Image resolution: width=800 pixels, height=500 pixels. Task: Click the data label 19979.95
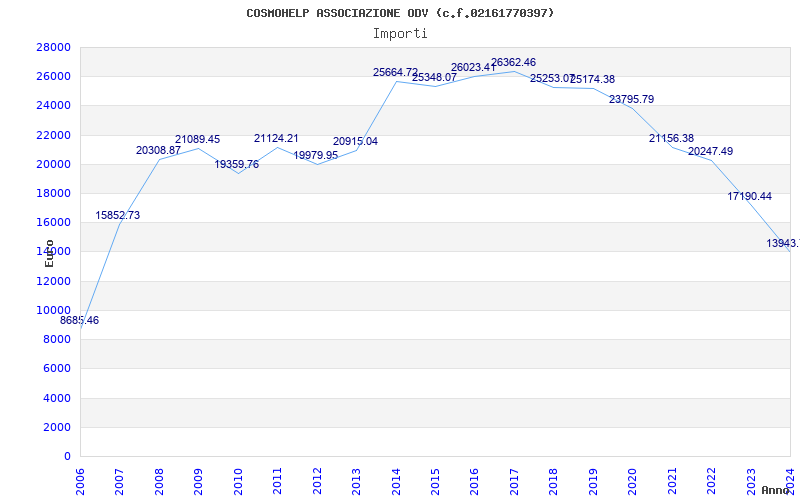click(x=315, y=156)
